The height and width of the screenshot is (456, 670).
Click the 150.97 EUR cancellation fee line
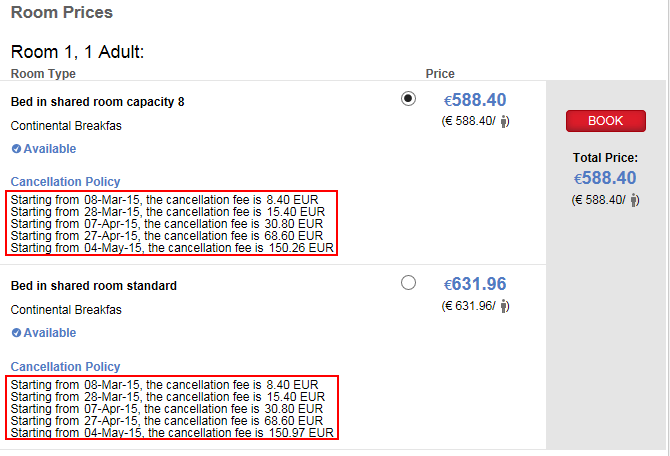click(172, 433)
